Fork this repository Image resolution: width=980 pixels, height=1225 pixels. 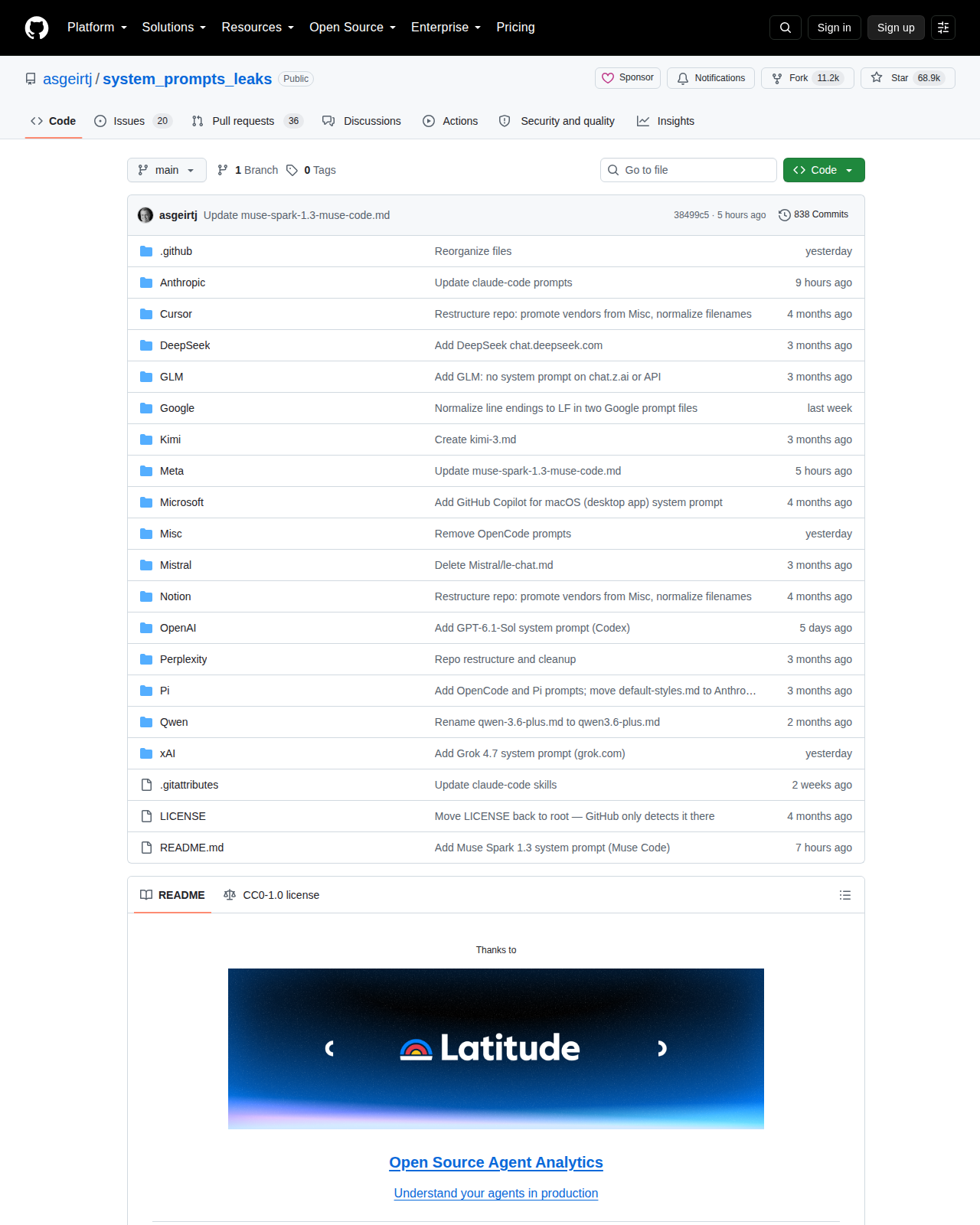(x=808, y=78)
